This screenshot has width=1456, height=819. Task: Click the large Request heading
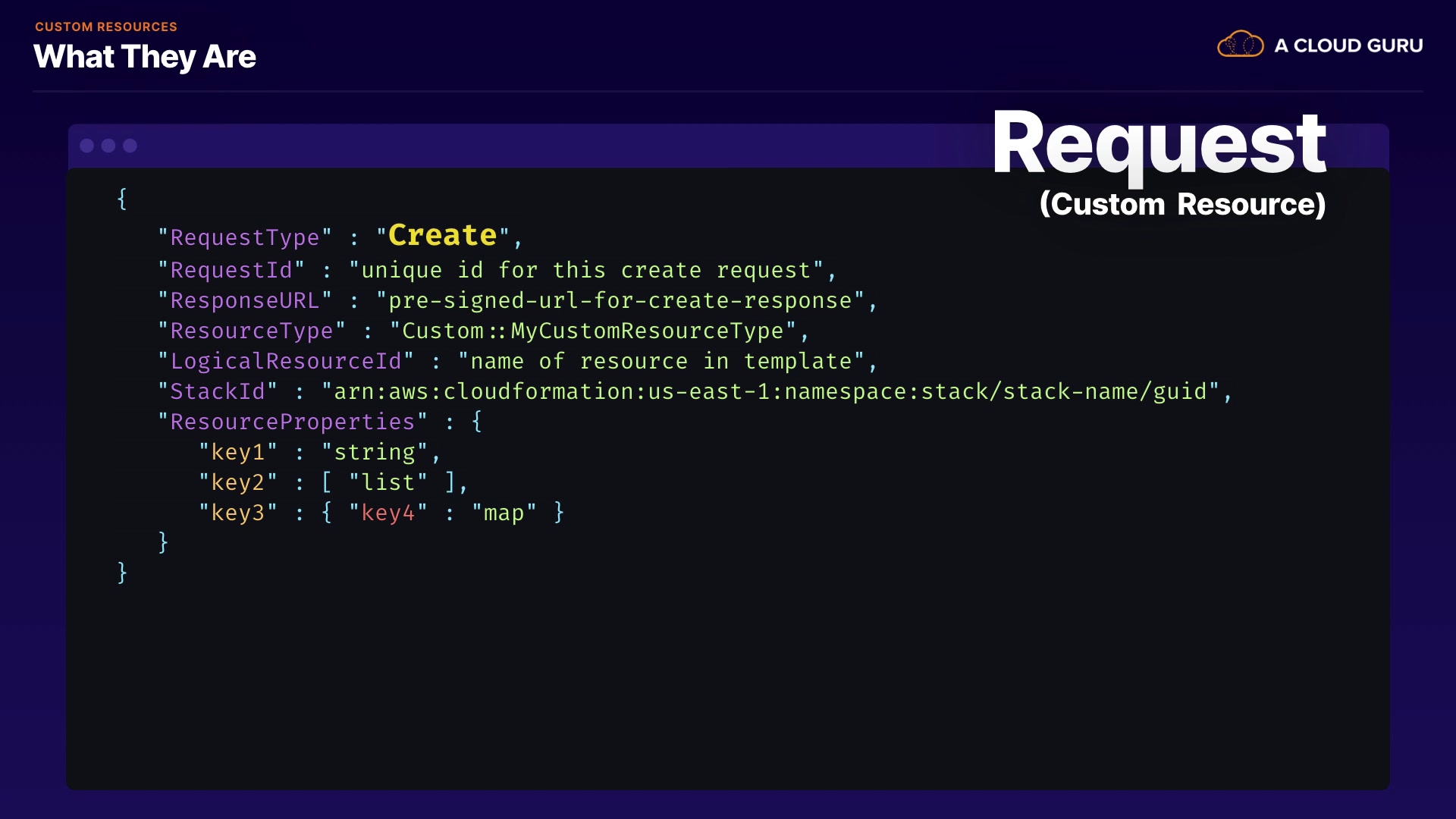click(1159, 144)
